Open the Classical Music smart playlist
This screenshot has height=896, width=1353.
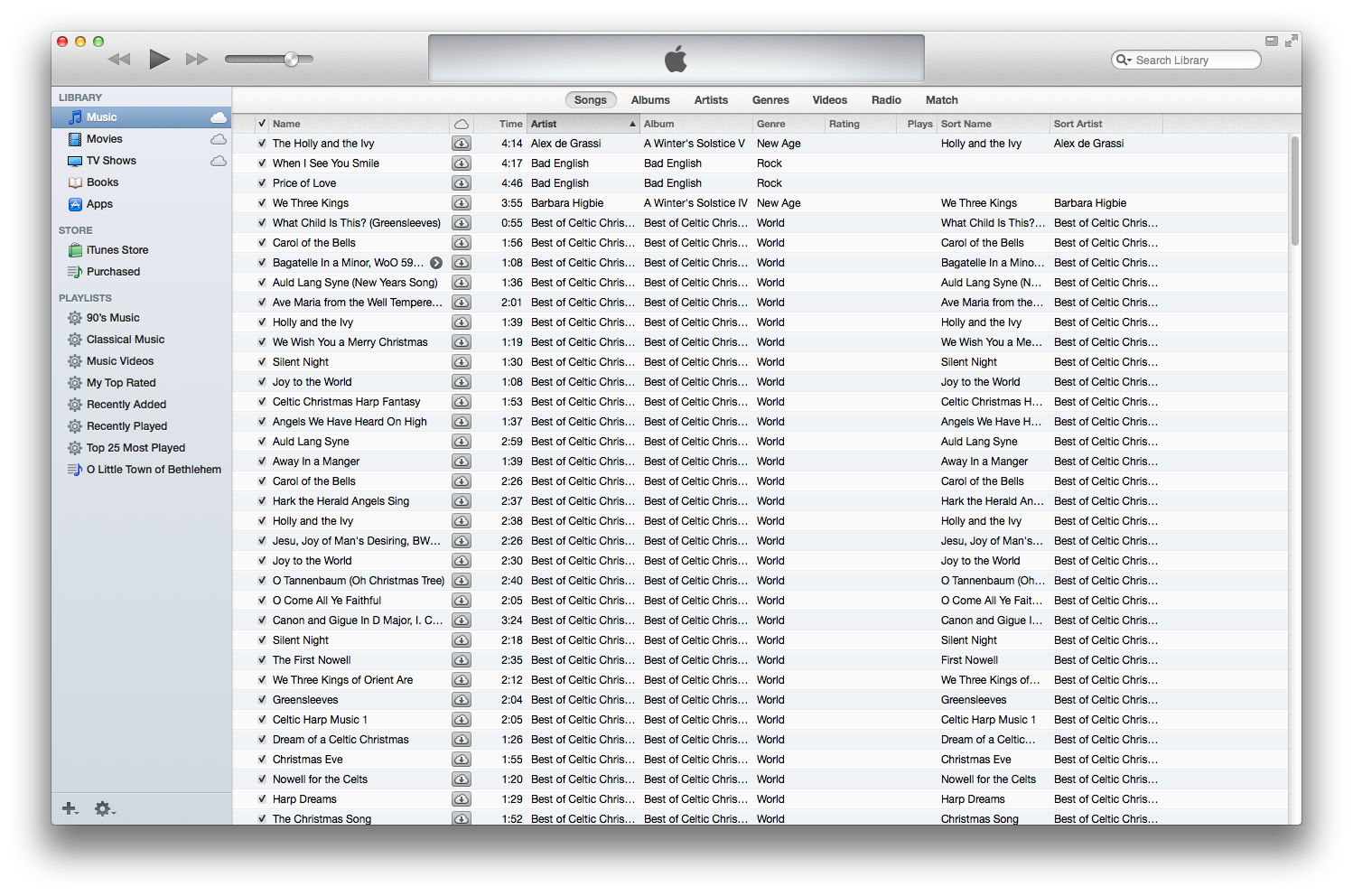(x=126, y=340)
